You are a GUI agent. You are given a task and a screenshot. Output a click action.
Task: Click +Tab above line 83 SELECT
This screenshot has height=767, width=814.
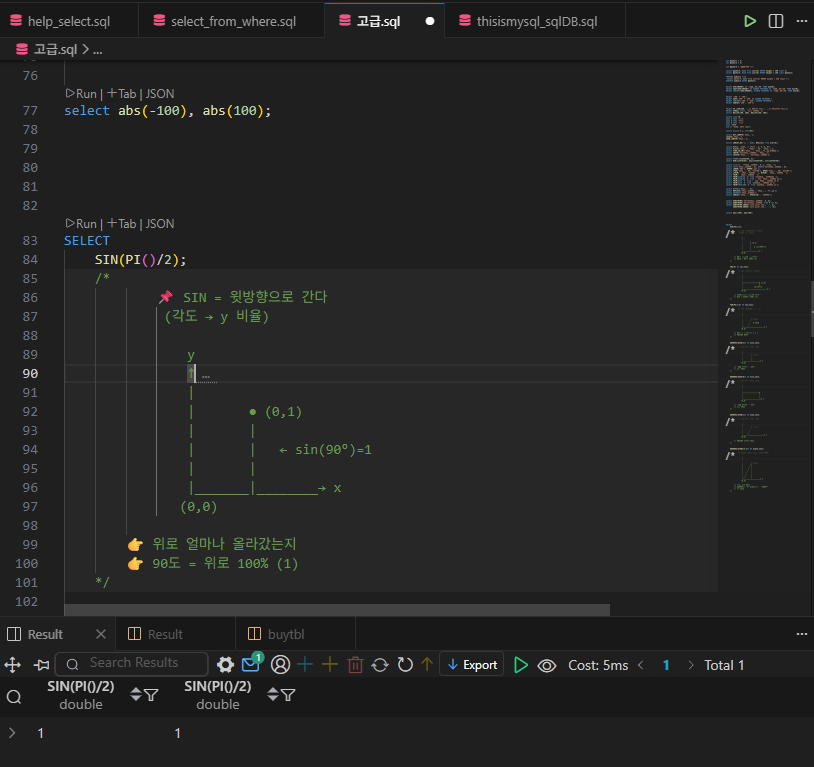tap(122, 223)
